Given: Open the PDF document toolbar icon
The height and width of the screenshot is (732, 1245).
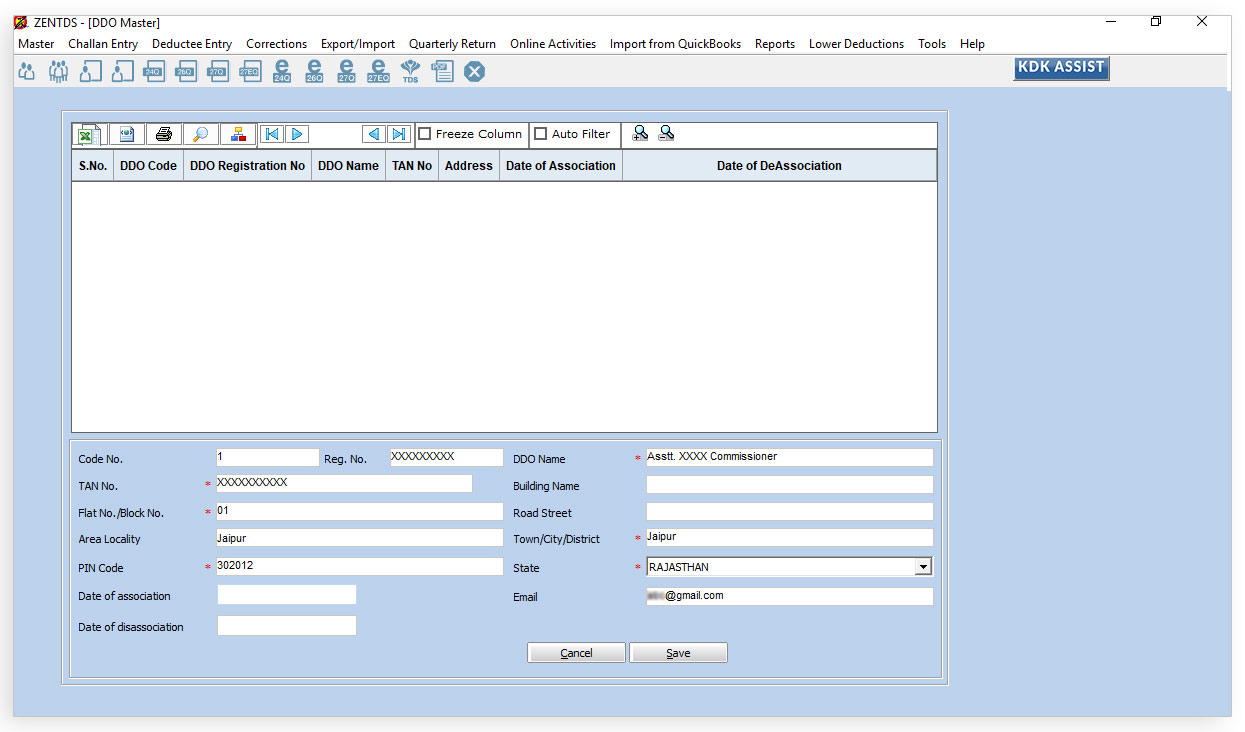Looking at the screenshot, I should (442, 71).
